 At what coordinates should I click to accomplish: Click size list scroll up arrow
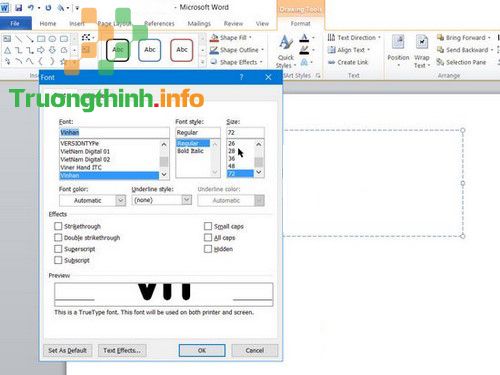point(259,144)
